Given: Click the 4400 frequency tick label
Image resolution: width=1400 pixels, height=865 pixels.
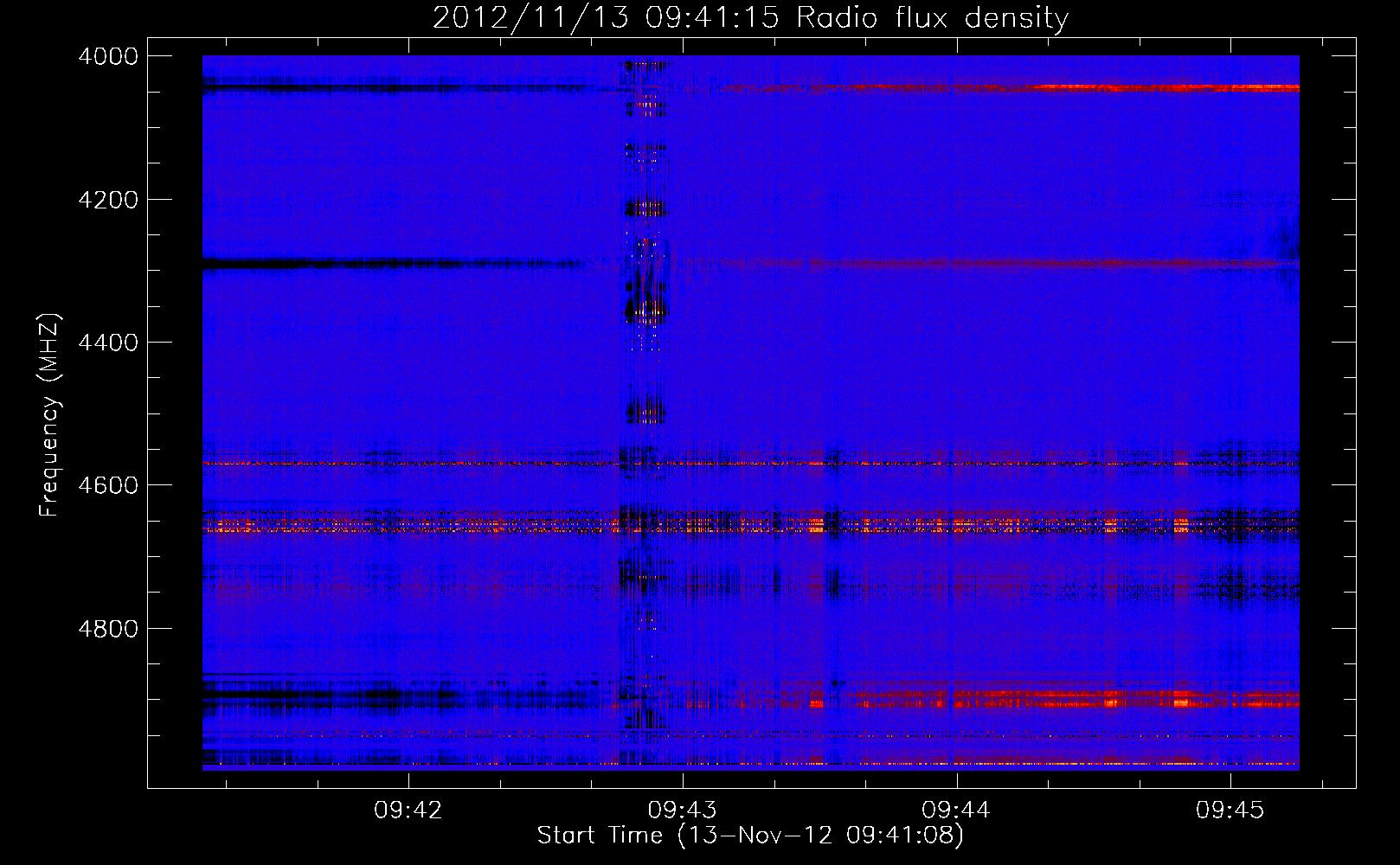Looking at the screenshot, I should [108, 343].
